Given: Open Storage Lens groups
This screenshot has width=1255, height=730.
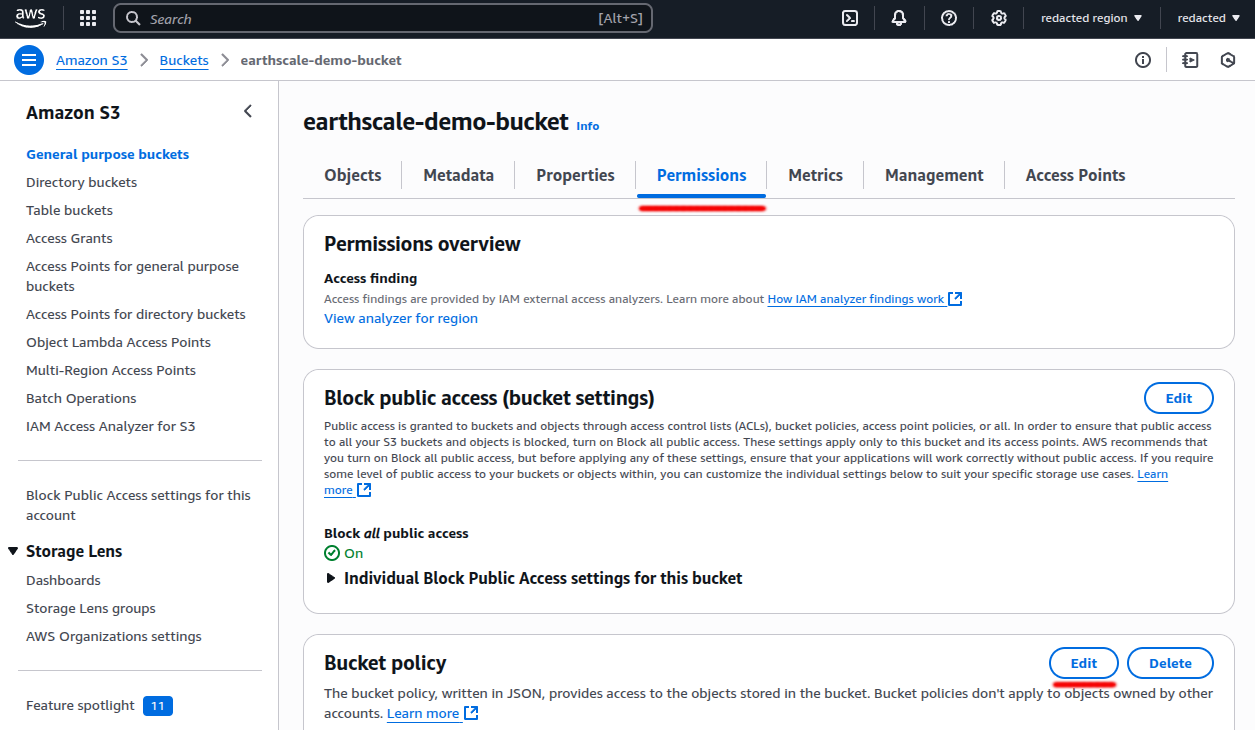Looking at the screenshot, I should click(x=91, y=608).
